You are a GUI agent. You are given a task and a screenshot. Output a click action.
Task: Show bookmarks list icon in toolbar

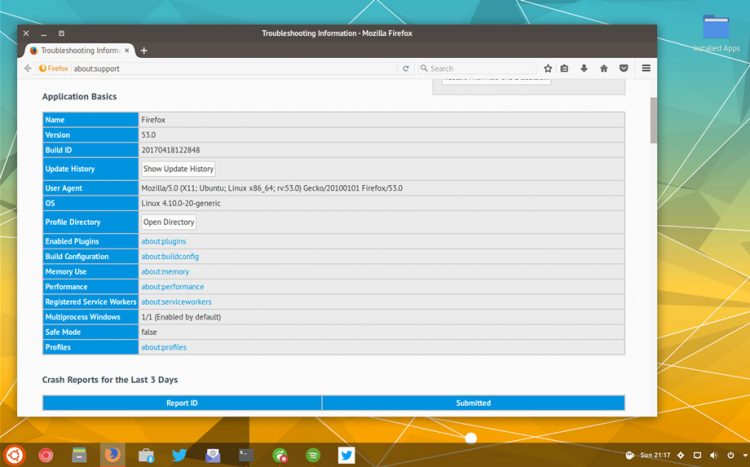pos(564,68)
